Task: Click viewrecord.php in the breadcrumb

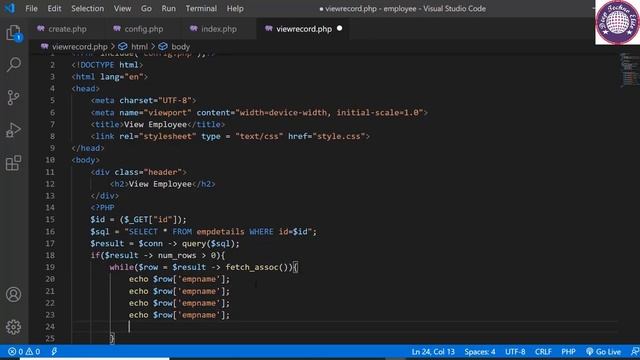Action: coord(80,47)
